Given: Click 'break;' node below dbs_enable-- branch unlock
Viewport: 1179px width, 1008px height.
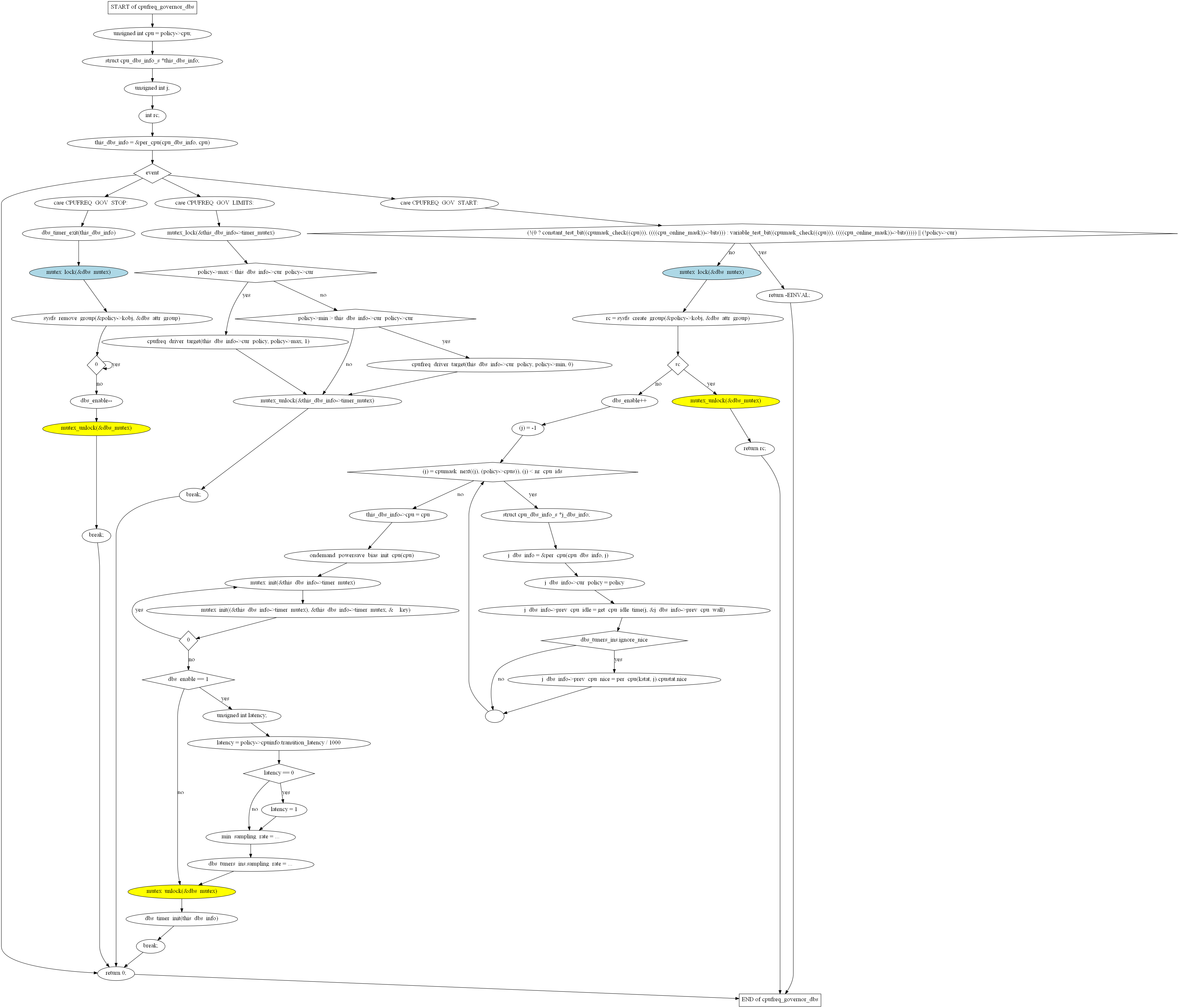Looking at the screenshot, I should [96, 536].
